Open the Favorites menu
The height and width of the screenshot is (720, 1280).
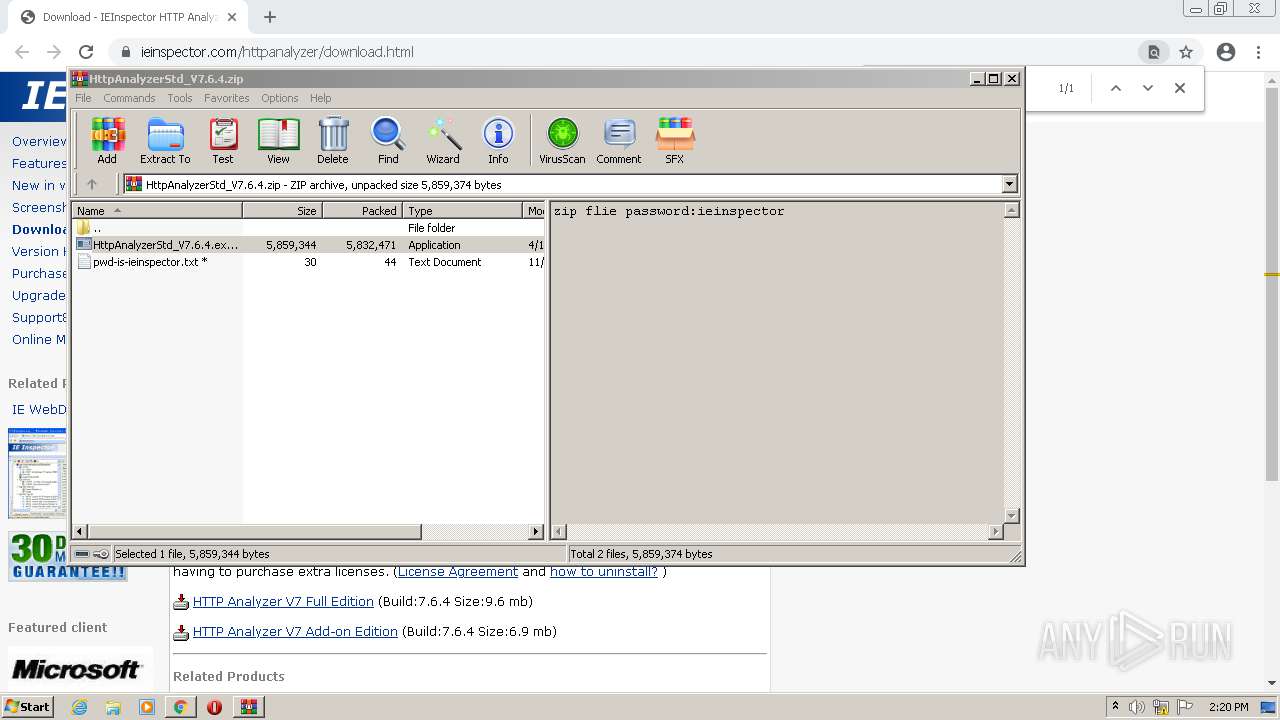tap(227, 98)
